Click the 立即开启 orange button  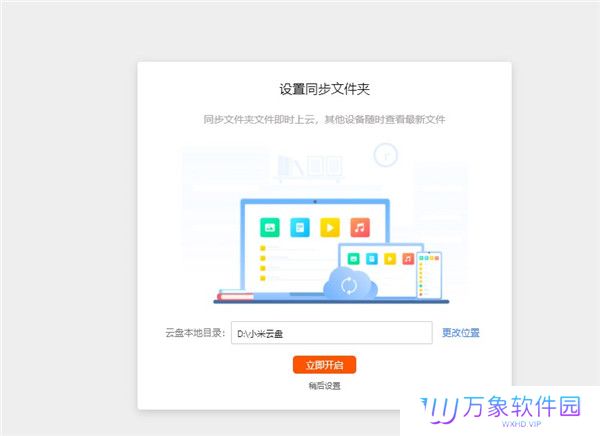pos(324,364)
